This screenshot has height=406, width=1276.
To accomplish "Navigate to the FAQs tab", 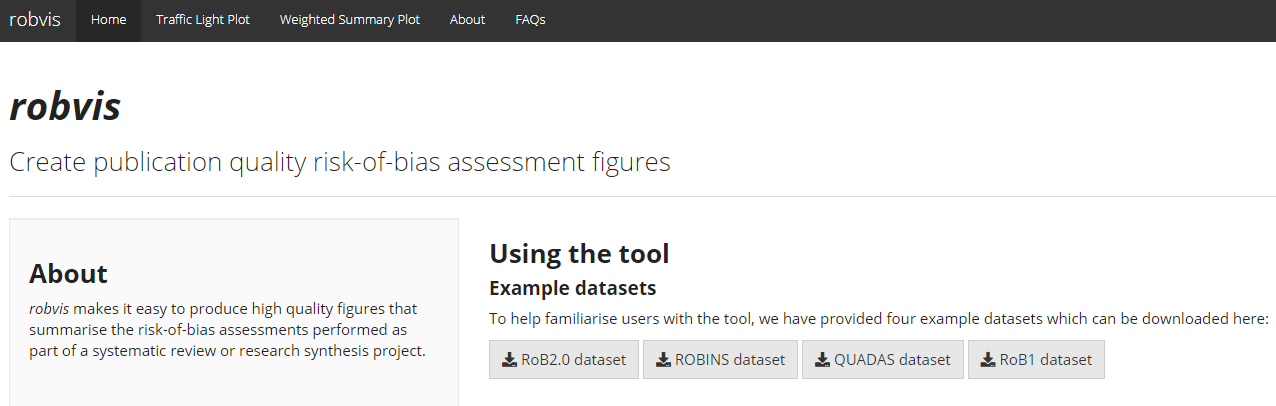I will (x=530, y=20).
